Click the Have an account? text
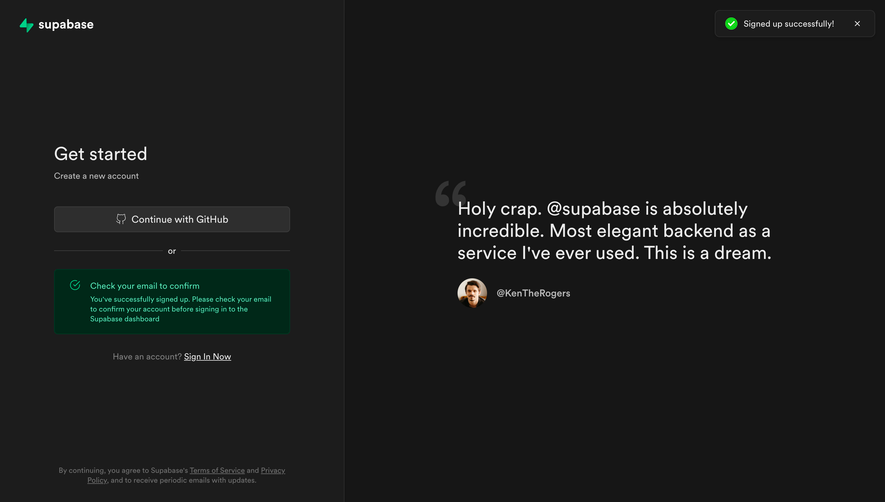The width and height of the screenshot is (885, 502). click(x=147, y=356)
